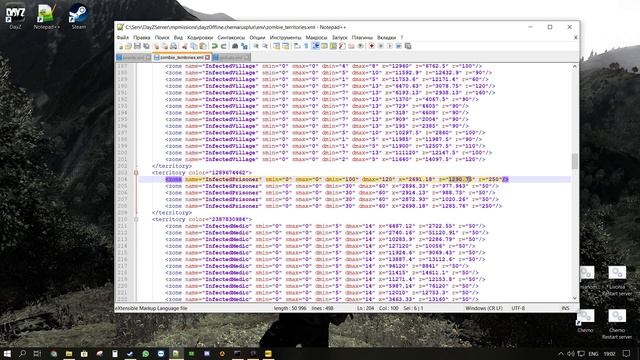Open the Макросы menu

[316, 38]
